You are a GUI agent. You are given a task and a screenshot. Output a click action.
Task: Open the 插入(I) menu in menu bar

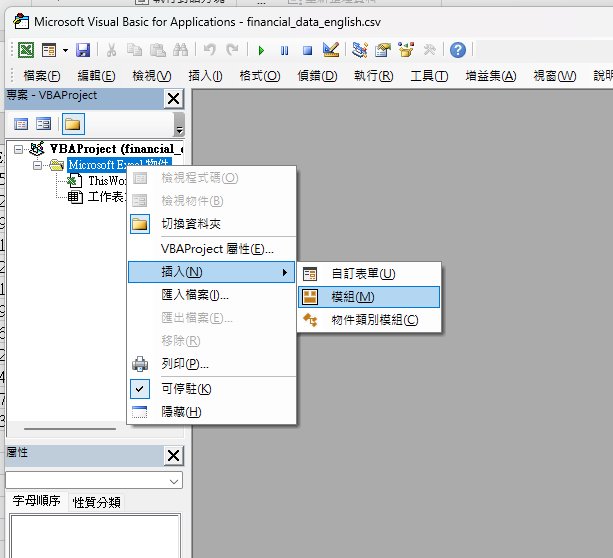click(x=205, y=75)
